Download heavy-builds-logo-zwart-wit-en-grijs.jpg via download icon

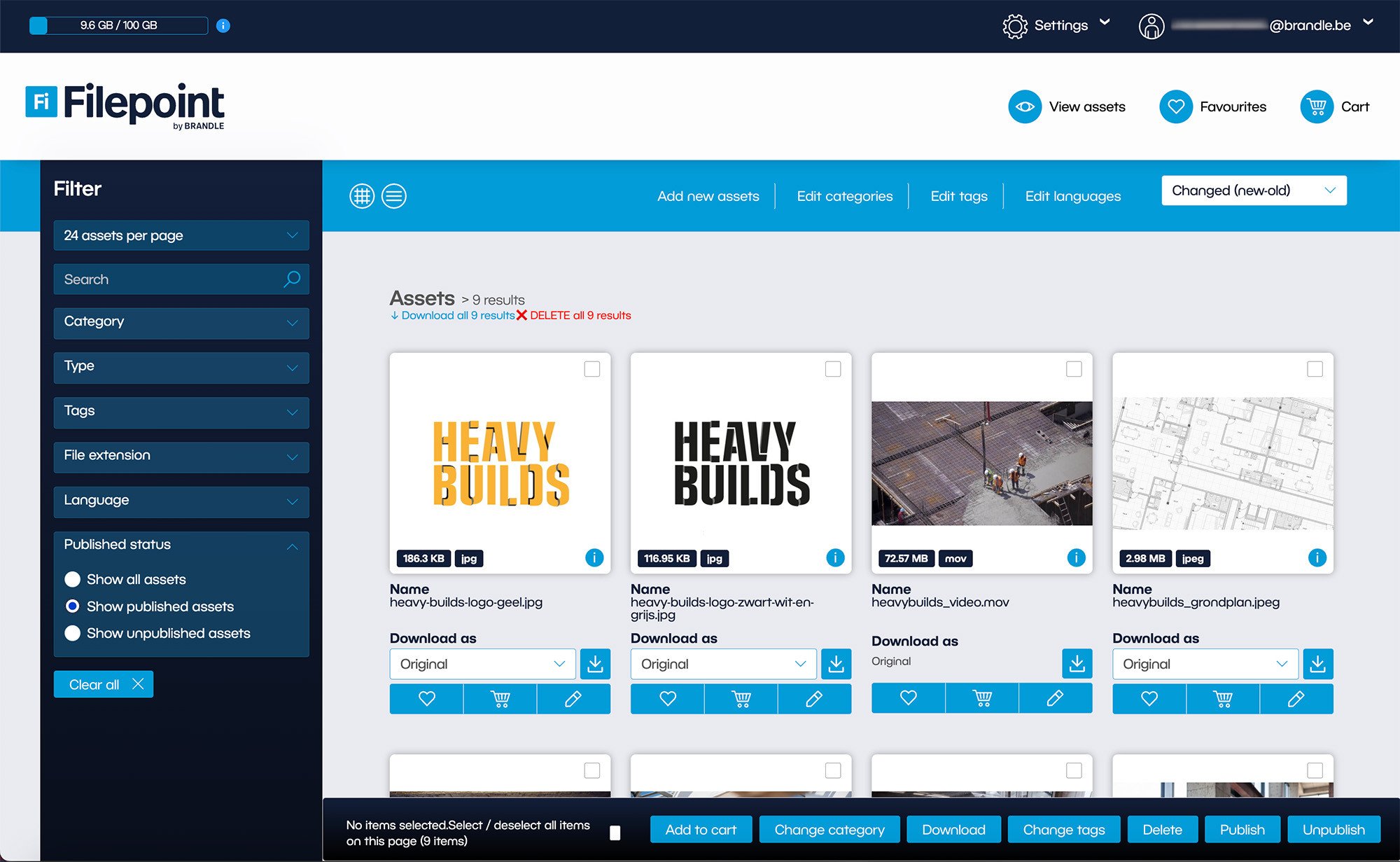click(836, 664)
